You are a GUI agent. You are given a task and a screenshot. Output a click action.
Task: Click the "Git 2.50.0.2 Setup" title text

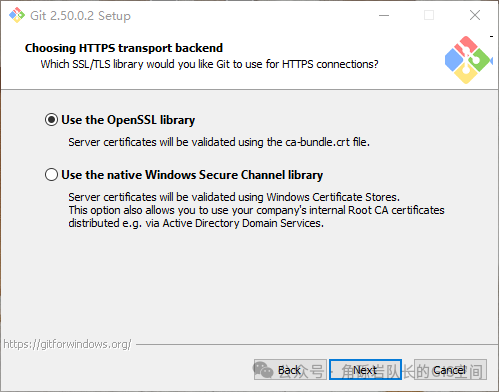click(x=80, y=16)
